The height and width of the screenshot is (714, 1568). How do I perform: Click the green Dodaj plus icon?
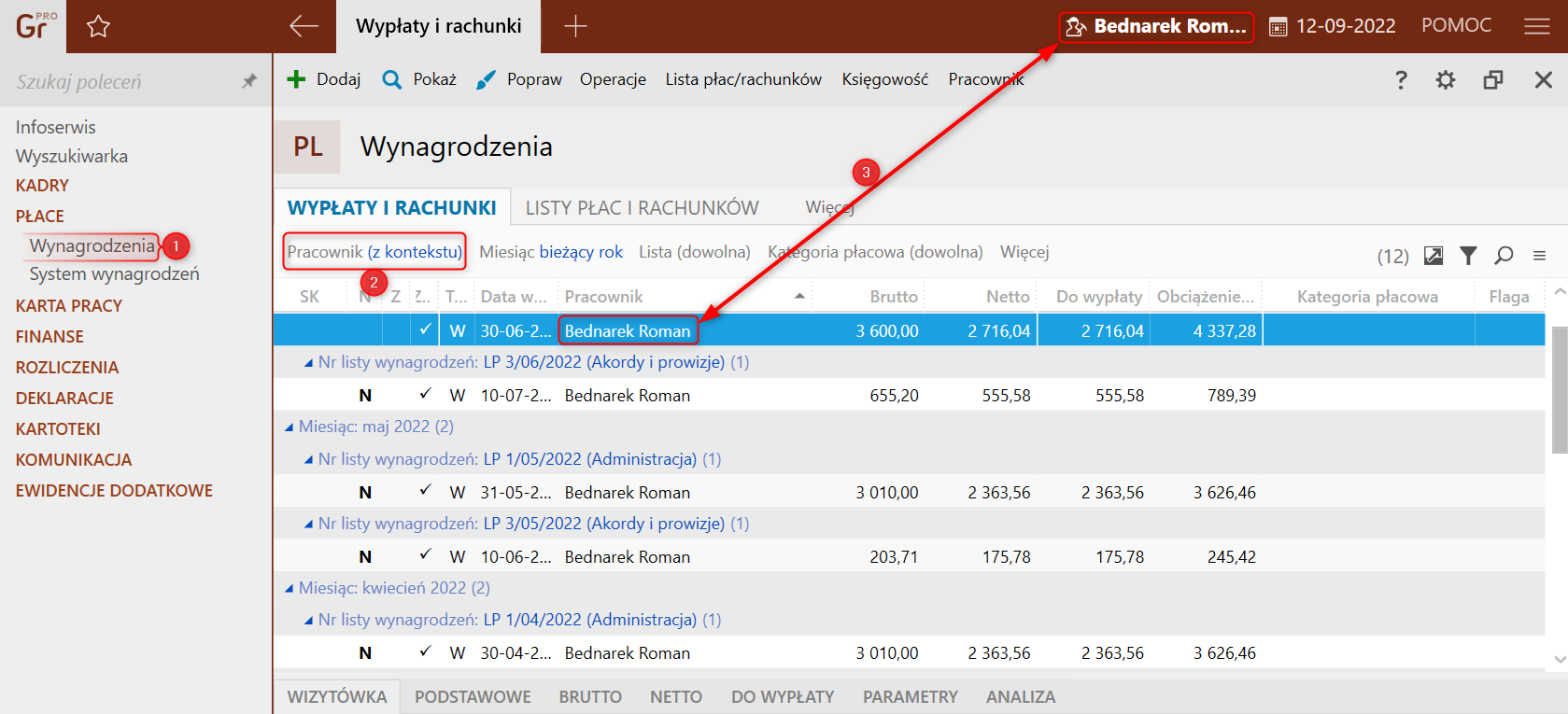[x=296, y=79]
